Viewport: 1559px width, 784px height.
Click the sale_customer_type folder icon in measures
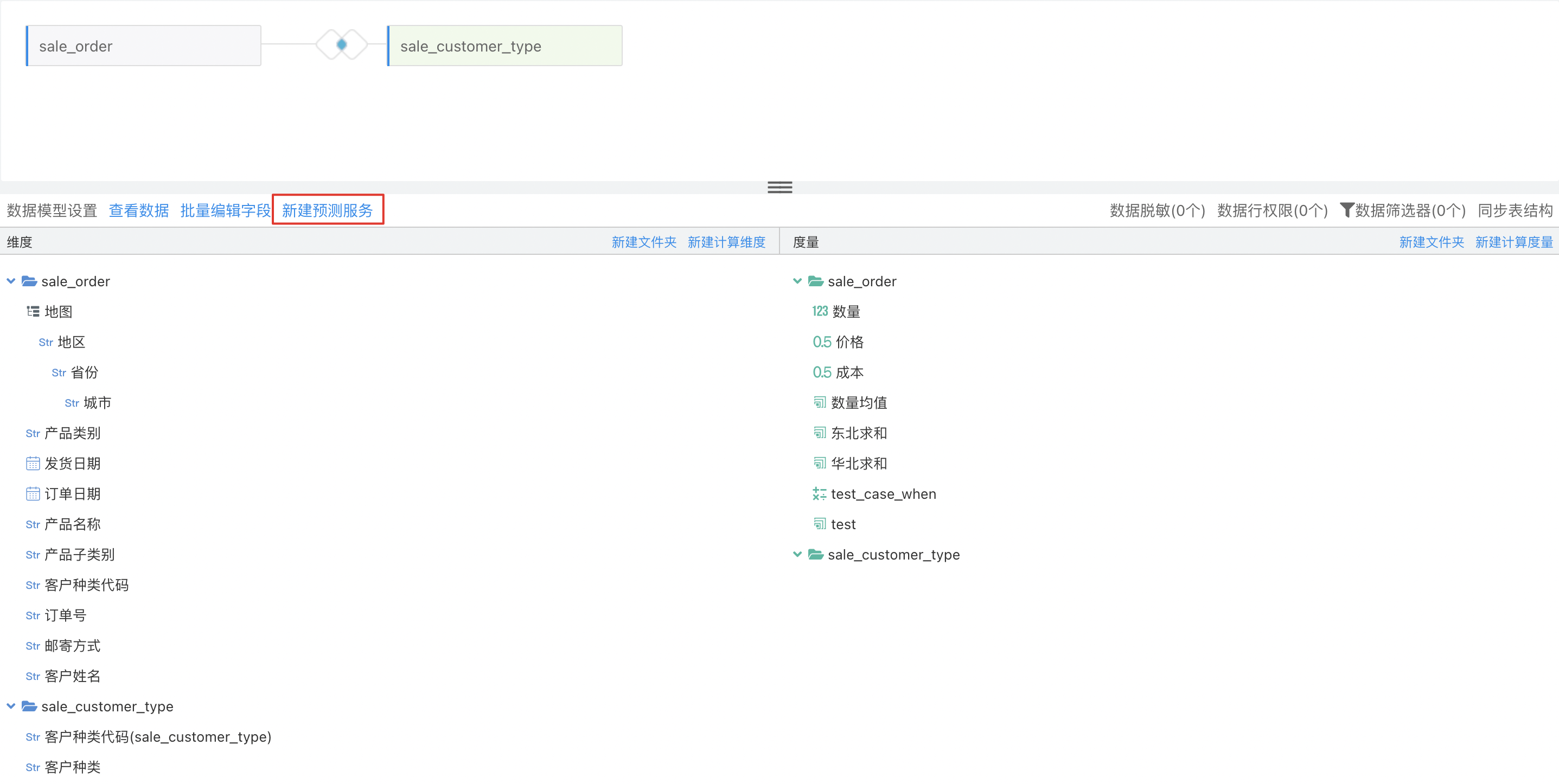coord(816,554)
